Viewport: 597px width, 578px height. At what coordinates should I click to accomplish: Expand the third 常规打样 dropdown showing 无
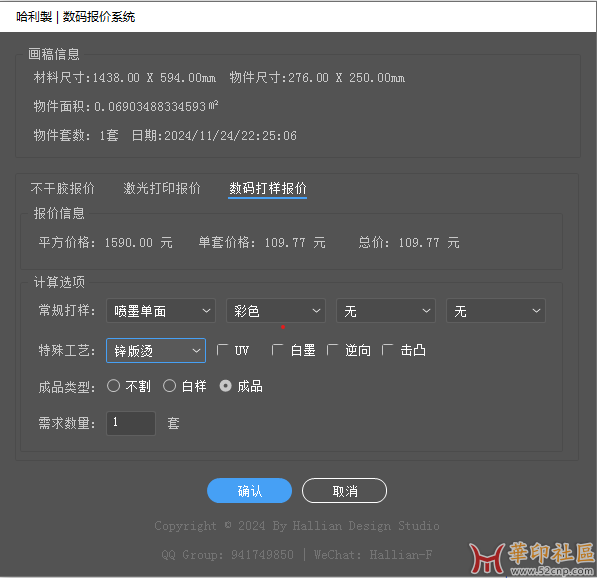(x=386, y=311)
